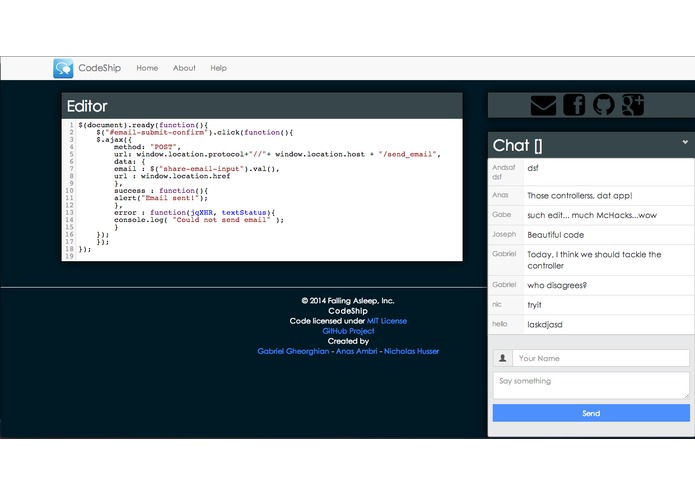Click the Chat [] panel heading
The image size is (695, 494).
coord(517,145)
